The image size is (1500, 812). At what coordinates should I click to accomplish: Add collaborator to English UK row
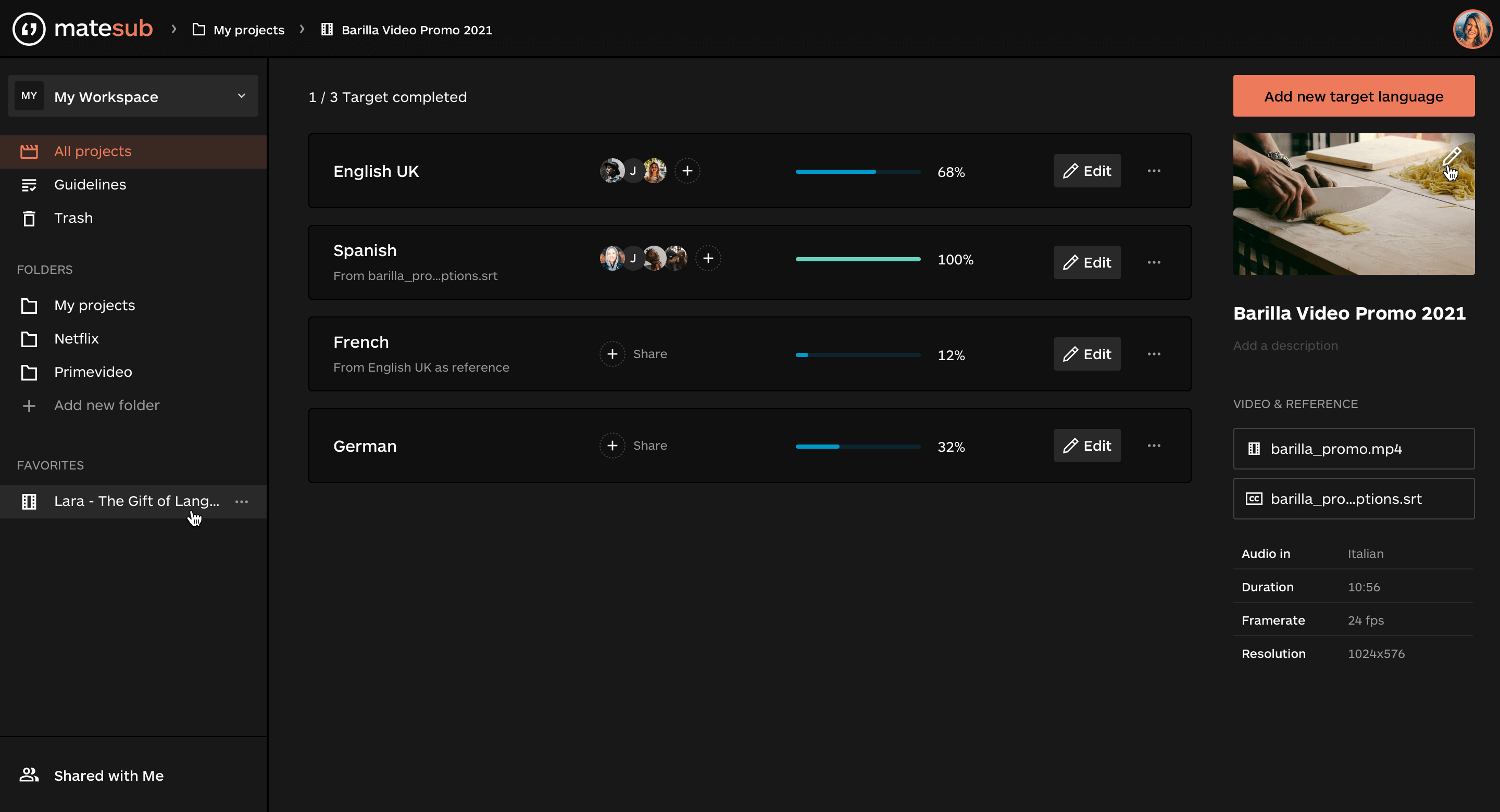687,171
